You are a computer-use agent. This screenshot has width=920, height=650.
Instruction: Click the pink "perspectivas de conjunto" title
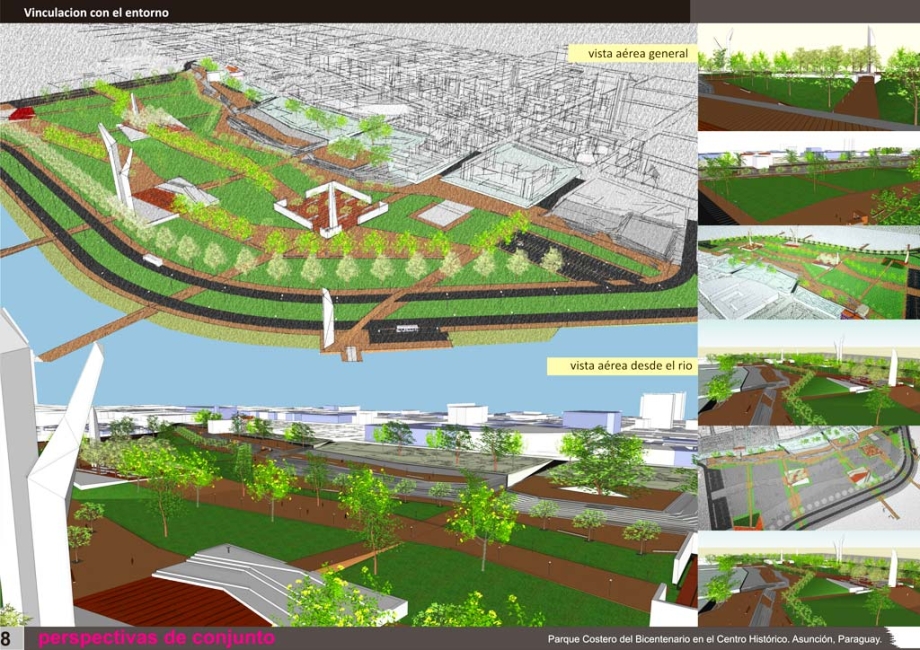(155, 639)
